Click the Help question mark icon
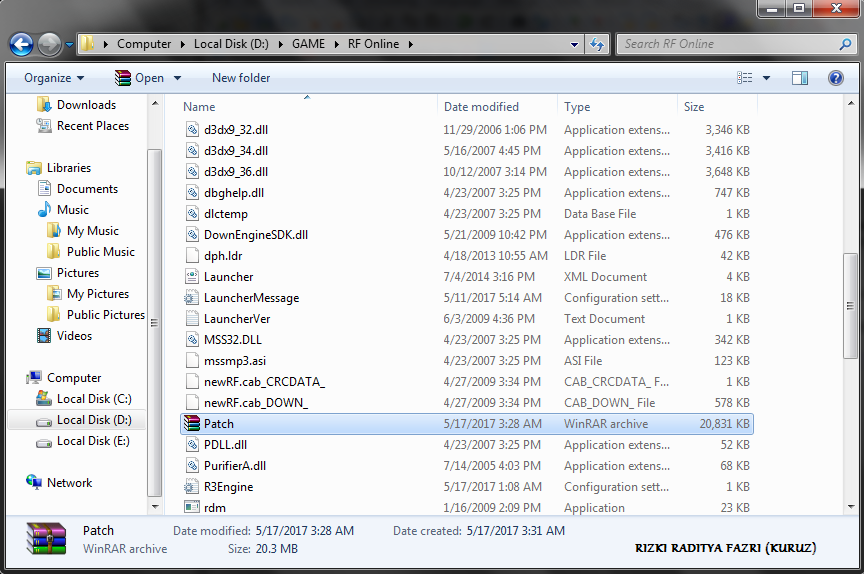This screenshot has height=574, width=864. [835, 78]
